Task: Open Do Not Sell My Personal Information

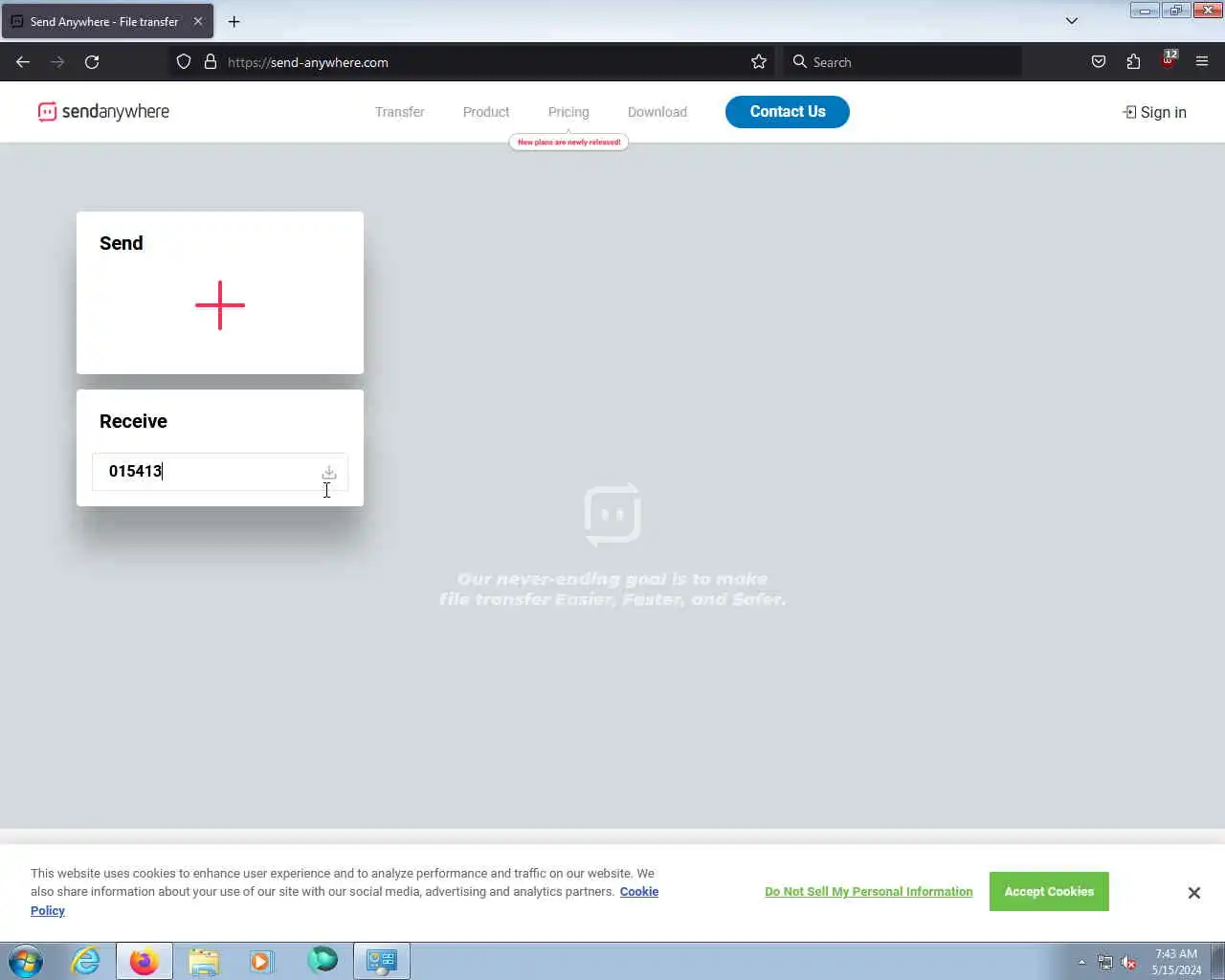Action: tap(869, 891)
